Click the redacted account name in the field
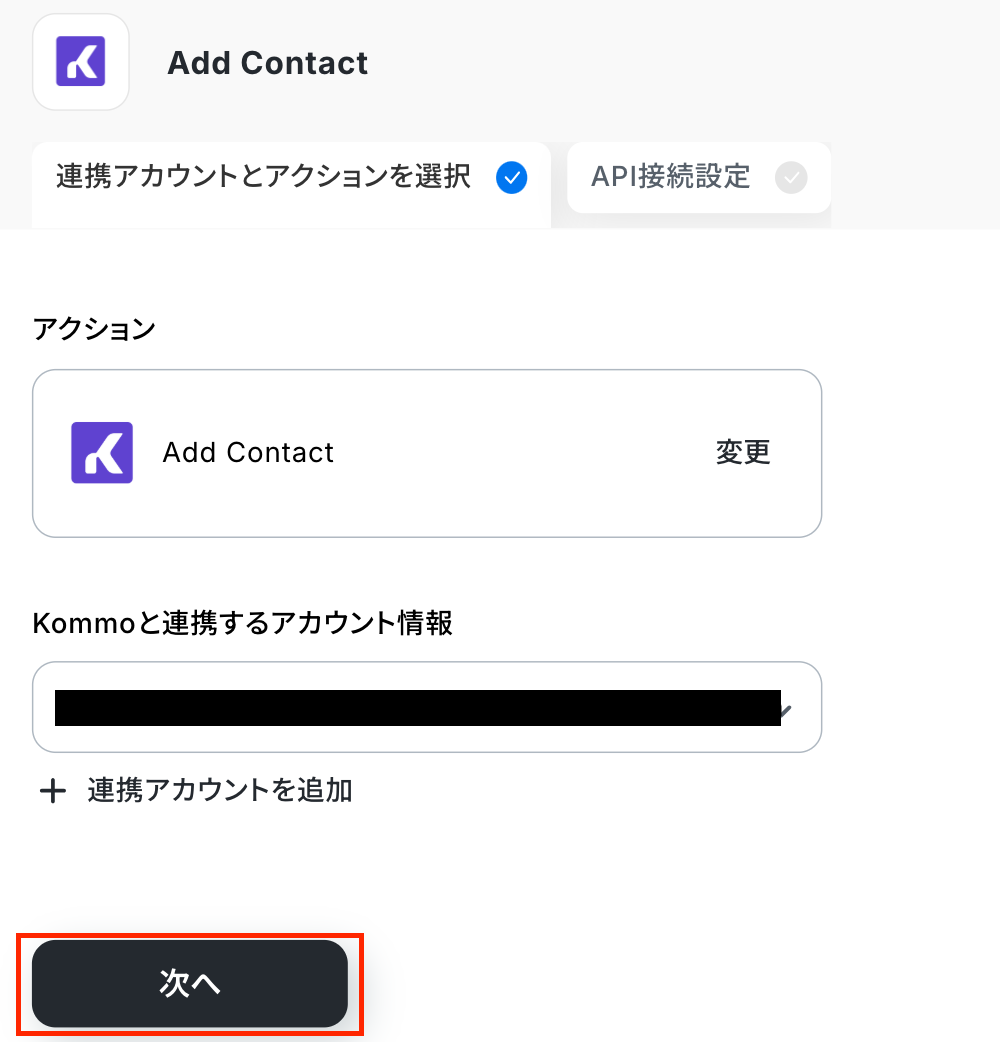The height and width of the screenshot is (1042, 1000). (417, 707)
